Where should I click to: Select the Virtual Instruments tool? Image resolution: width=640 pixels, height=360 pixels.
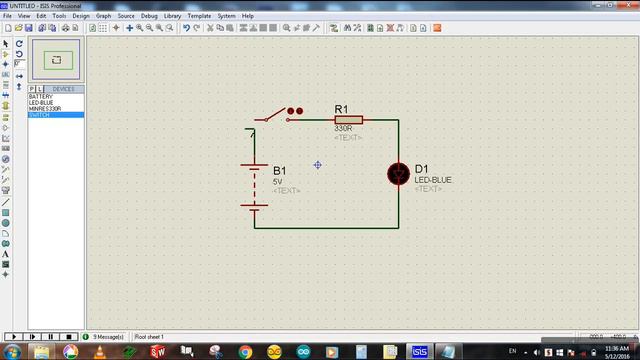pos(6,190)
